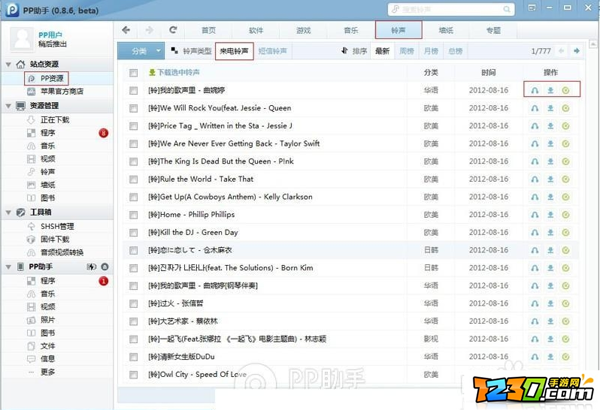Collapse the 资源管理 tree section

tap(8, 106)
